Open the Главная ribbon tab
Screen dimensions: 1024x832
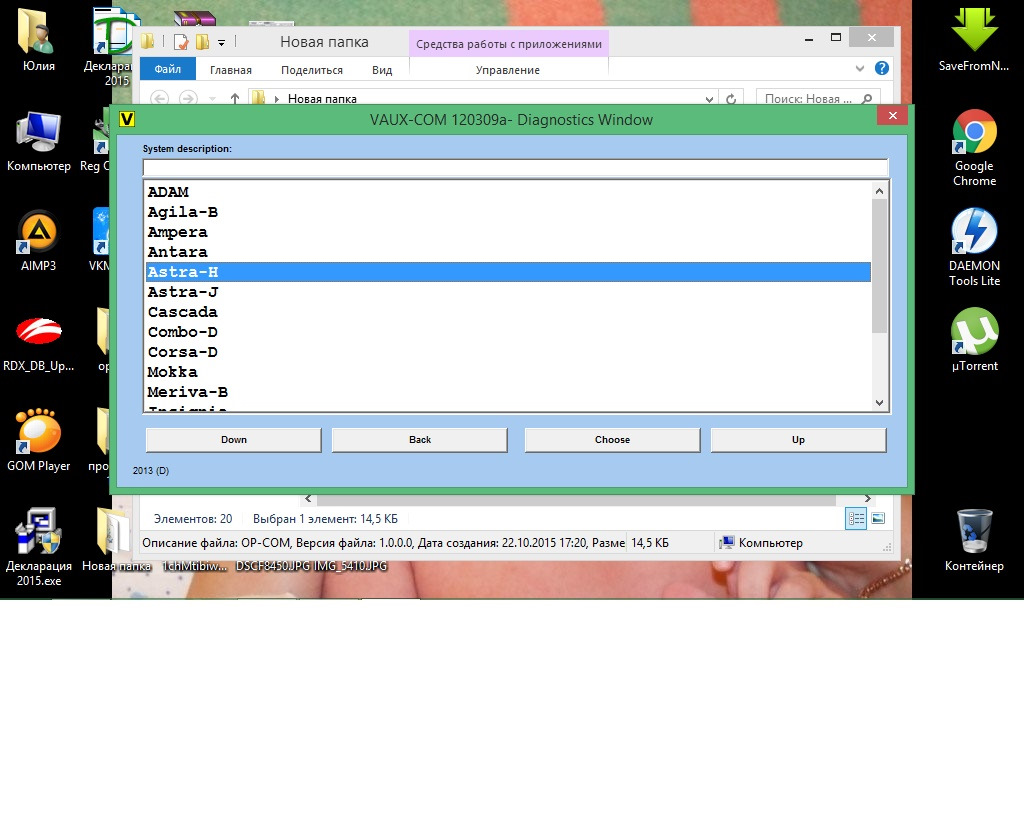(231, 70)
